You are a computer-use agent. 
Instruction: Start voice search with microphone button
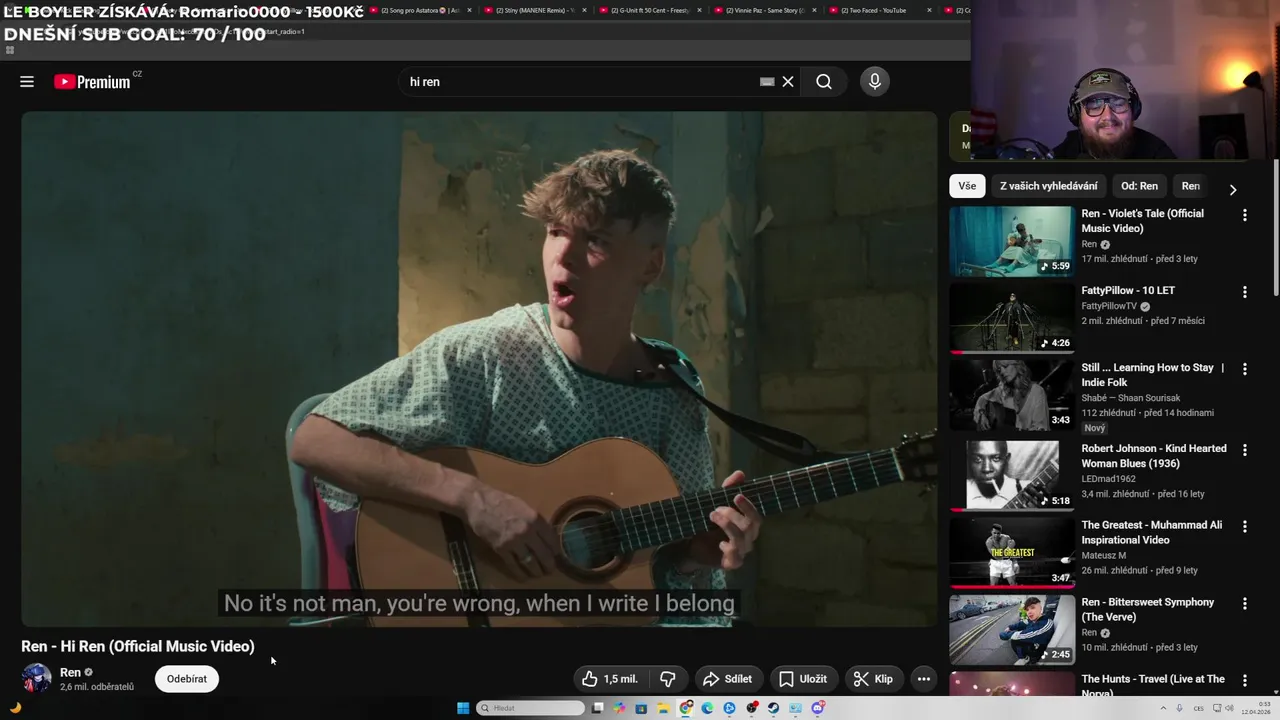click(x=875, y=82)
